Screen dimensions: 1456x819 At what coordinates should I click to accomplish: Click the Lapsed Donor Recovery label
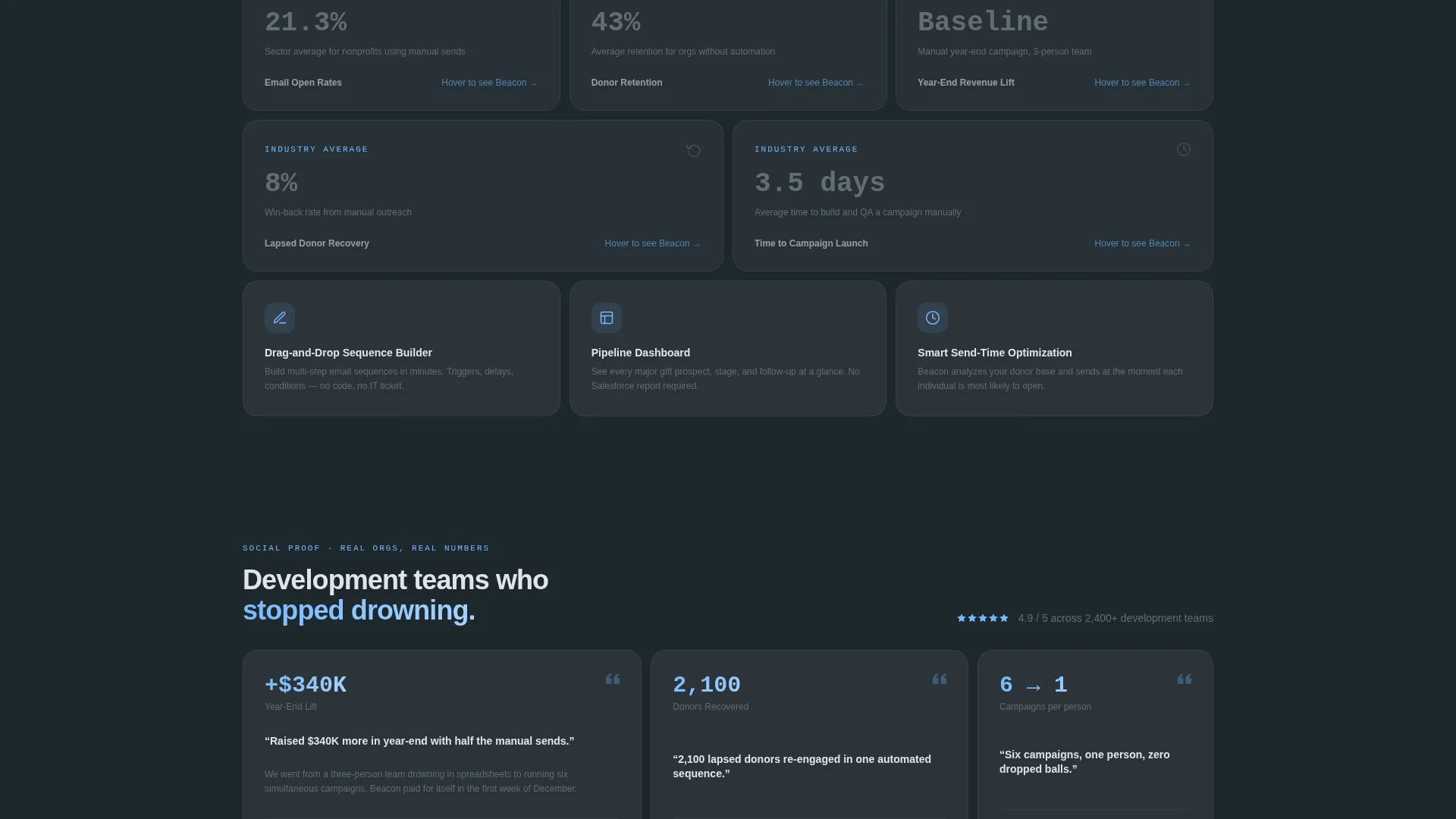pos(317,243)
